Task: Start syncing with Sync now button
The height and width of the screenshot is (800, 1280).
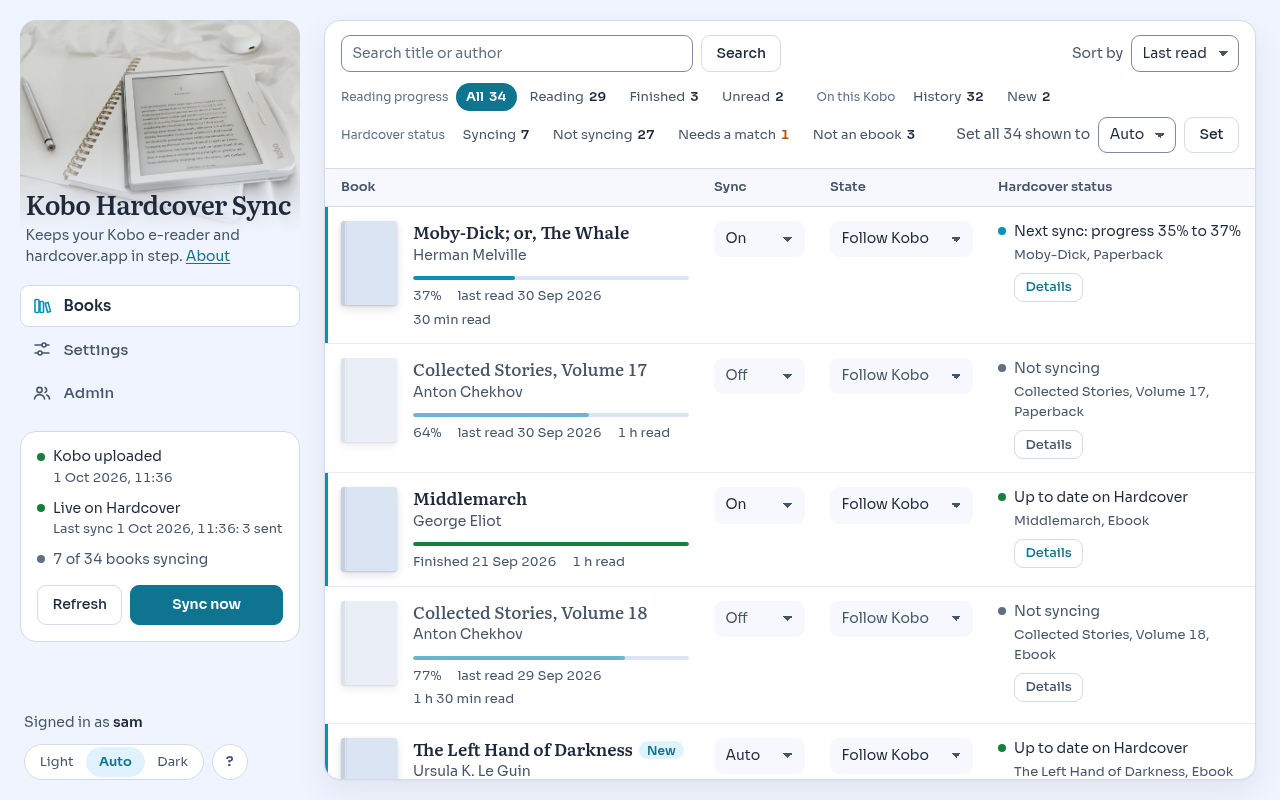Action: 206,605
